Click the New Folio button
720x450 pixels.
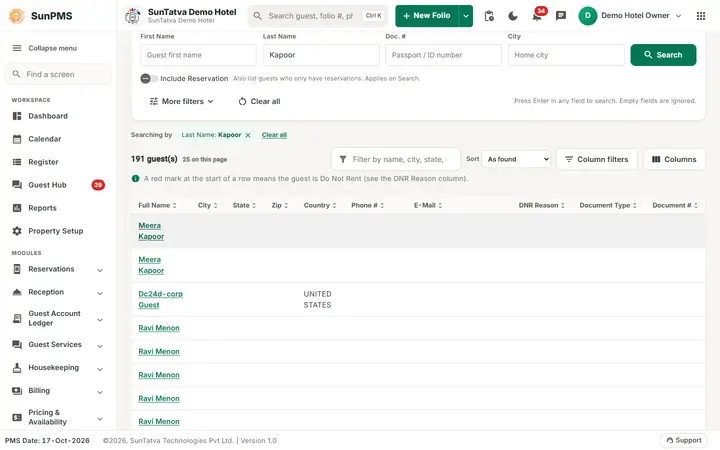[x=427, y=16]
